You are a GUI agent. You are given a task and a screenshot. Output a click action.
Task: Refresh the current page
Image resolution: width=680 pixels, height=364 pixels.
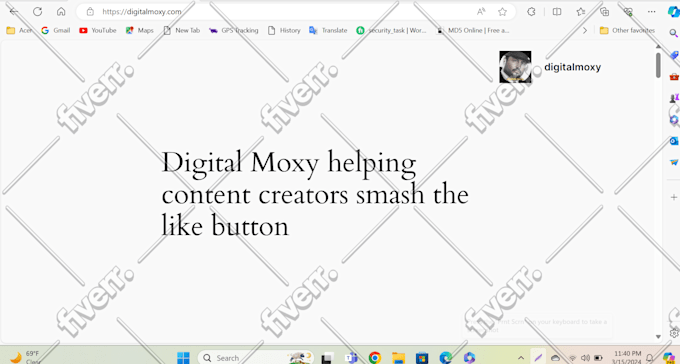(x=37, y=12)
